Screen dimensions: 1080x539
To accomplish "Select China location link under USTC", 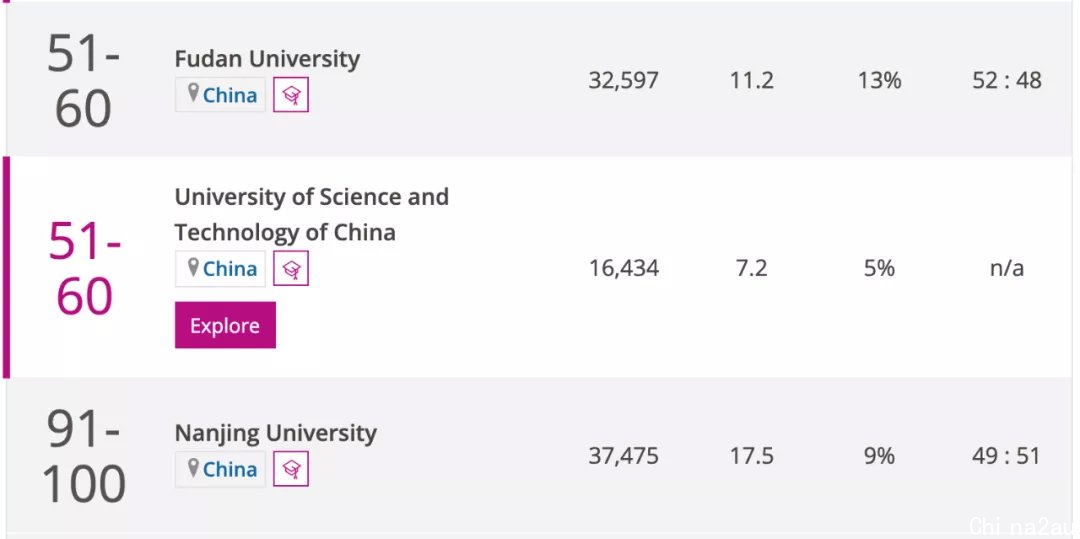I will tap(230, 268).
